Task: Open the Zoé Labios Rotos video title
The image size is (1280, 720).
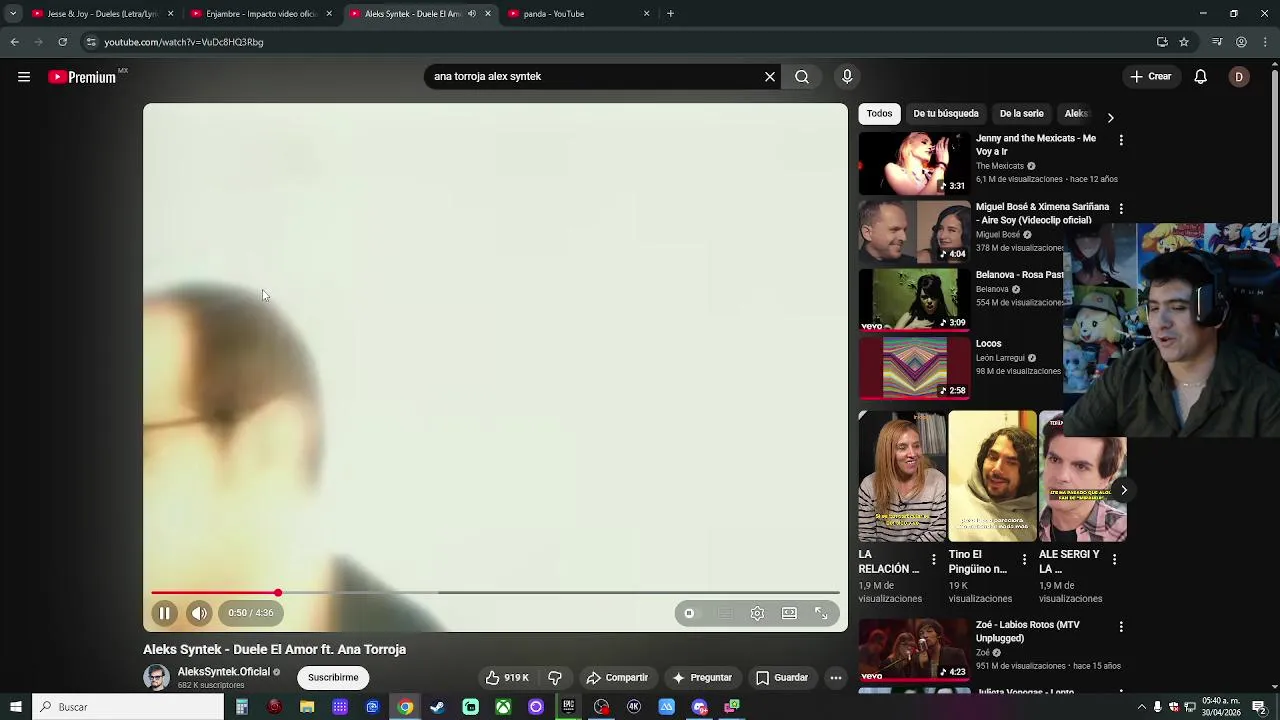Action: [x=1027, y=632]
